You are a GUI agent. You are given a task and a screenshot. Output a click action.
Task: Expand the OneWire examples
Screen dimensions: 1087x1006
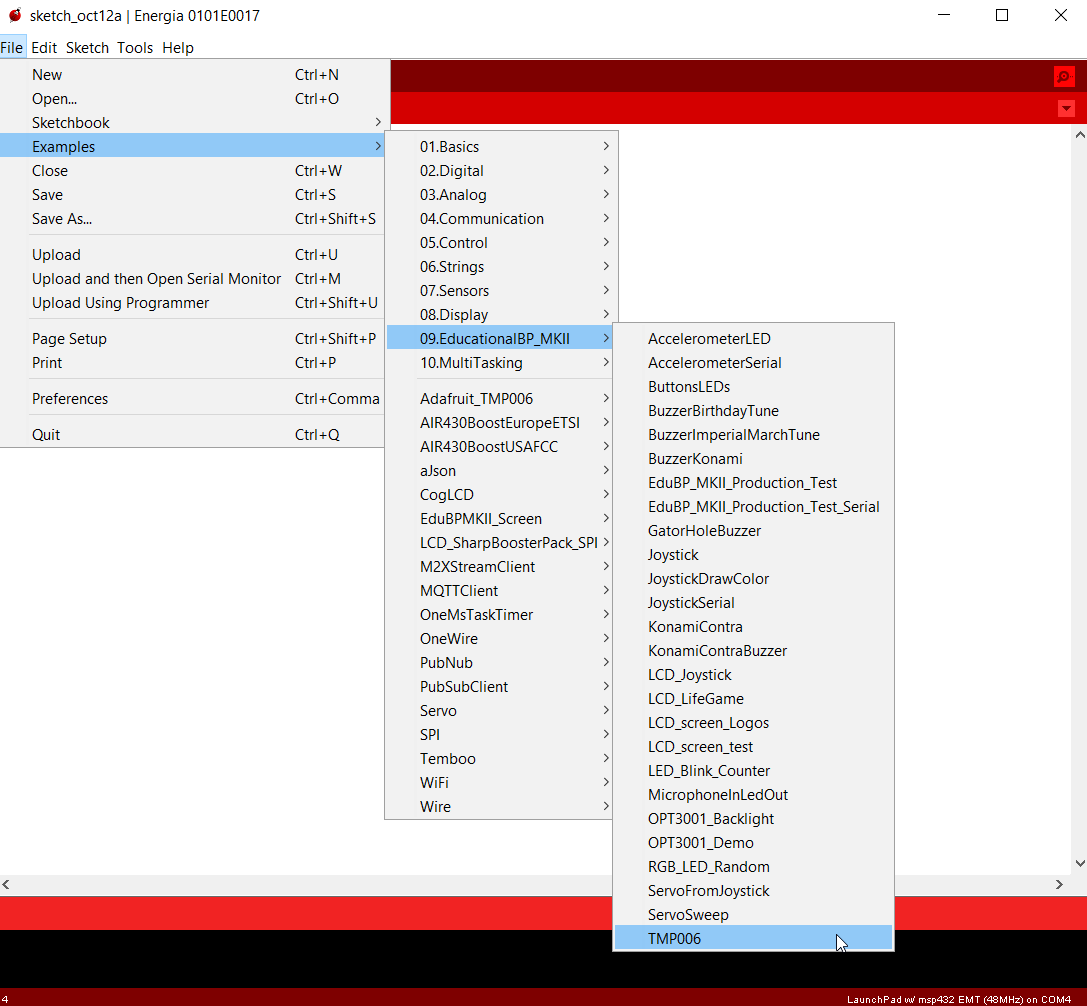tap(500, 639)
